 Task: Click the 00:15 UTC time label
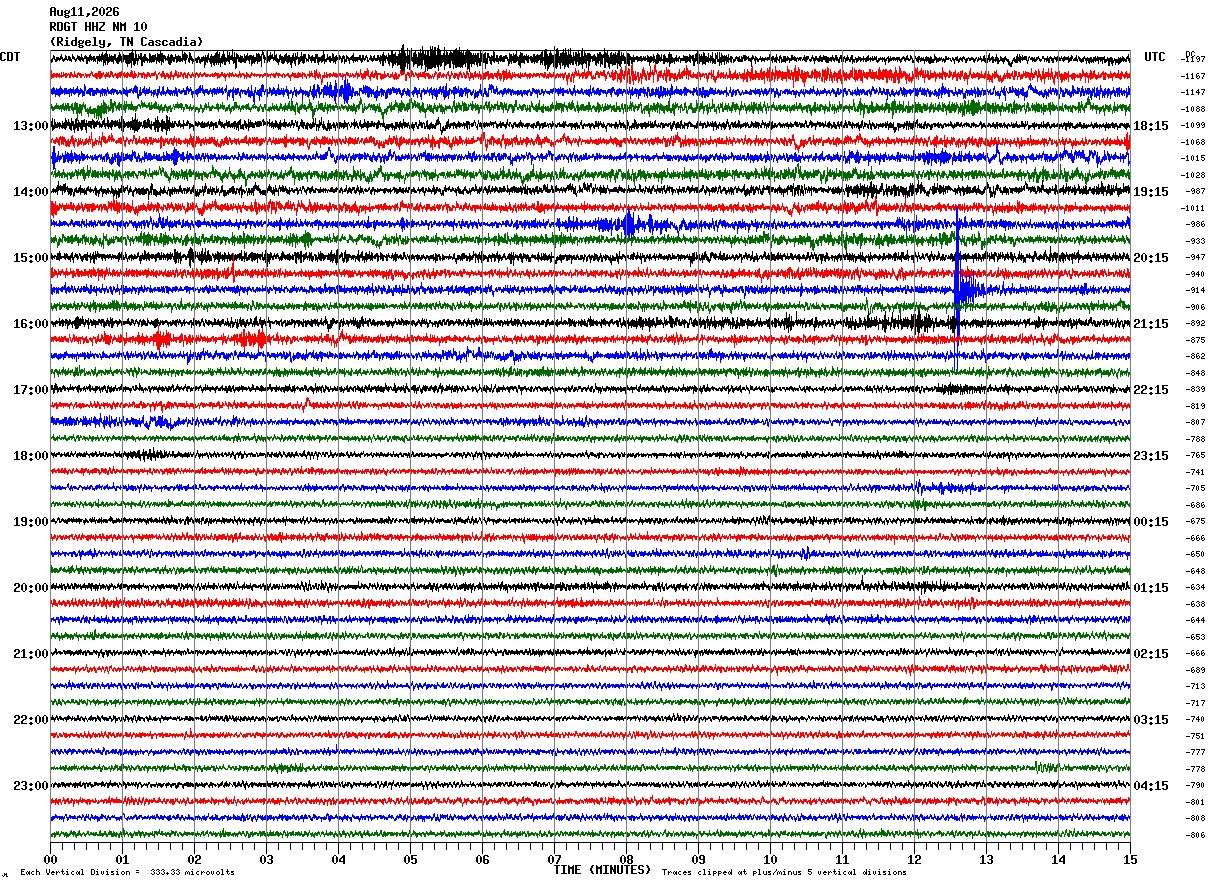[1151, 522]
